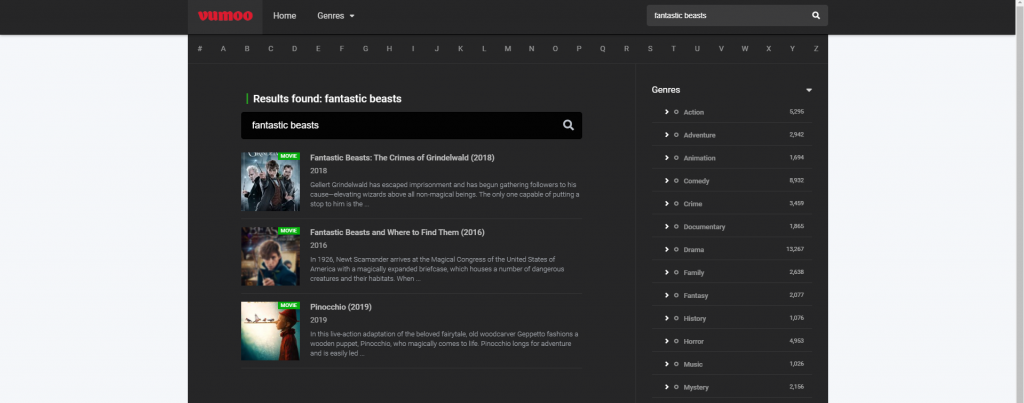Click the chevron arrow beside Drama
The width and height of the screenshot is (1024, 403).
[667, 249]
